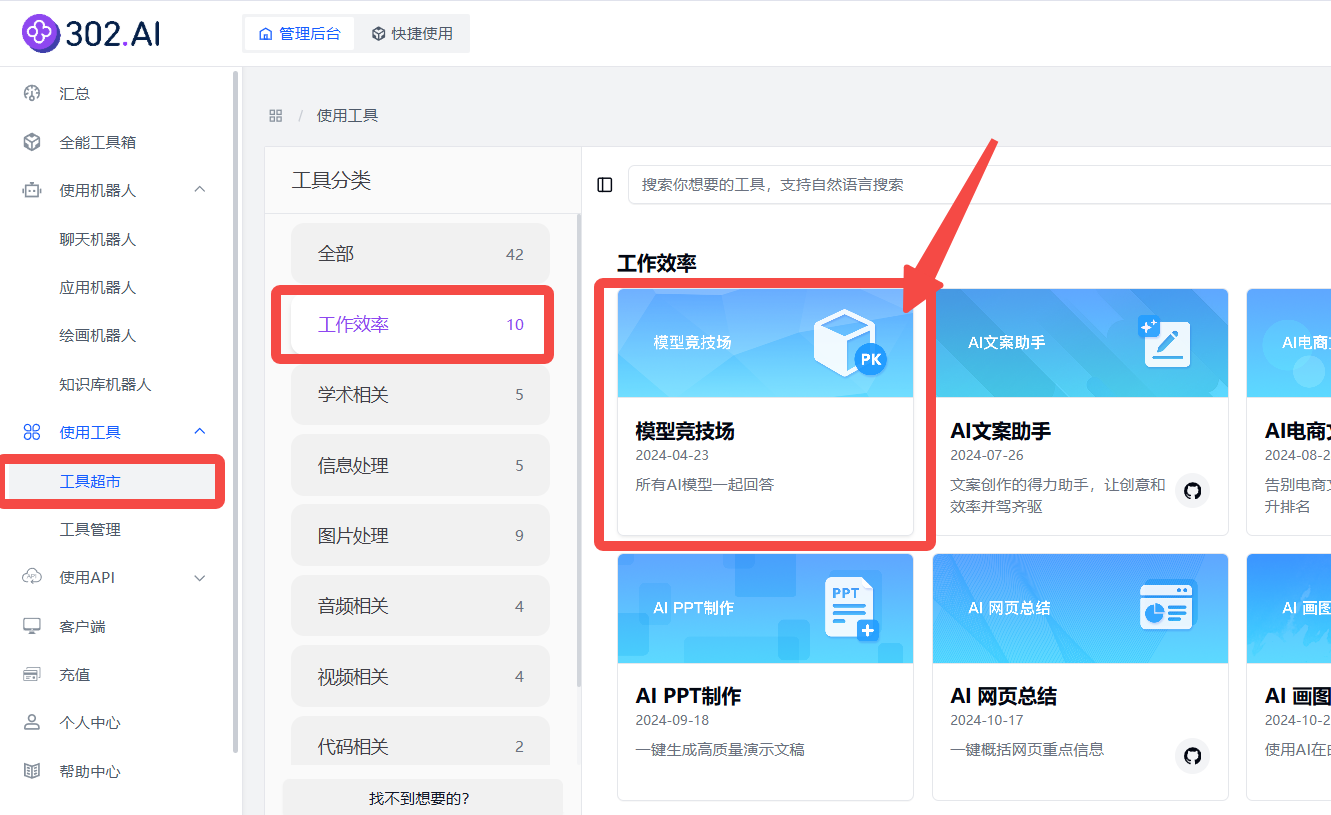
Task: Open GitHub link on AI文案助手 card
Action: click(x=1192, y=491)
